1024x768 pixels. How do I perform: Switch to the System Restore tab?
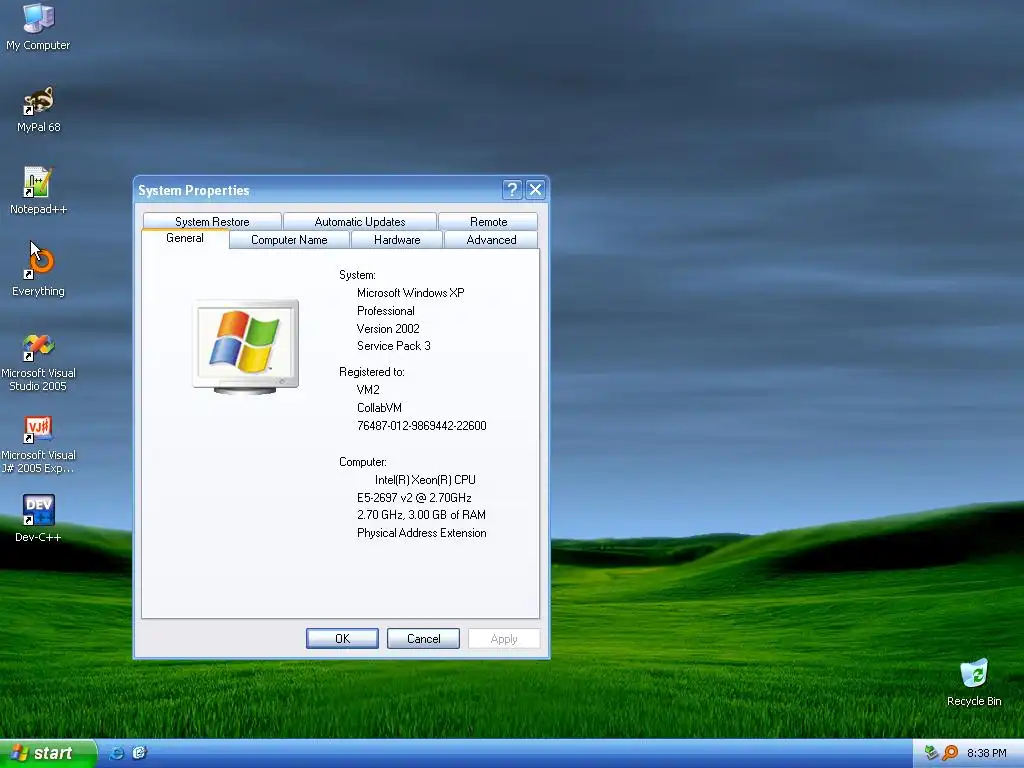coord(212,221)
